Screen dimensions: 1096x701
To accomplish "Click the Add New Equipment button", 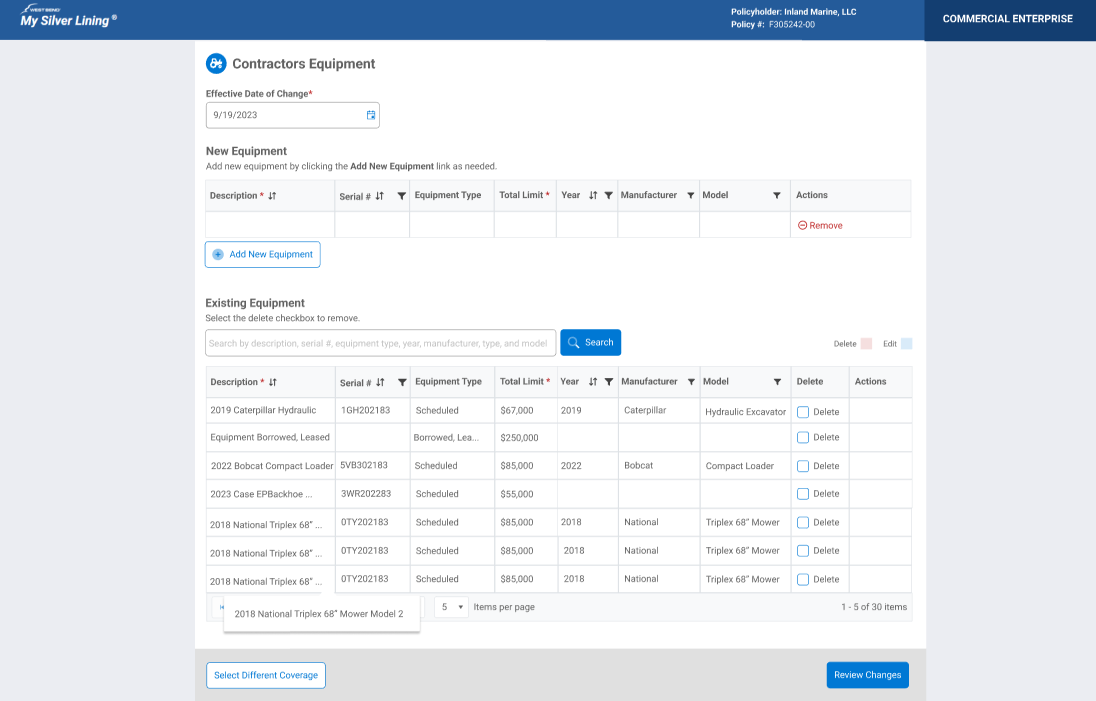I will 263,254.
